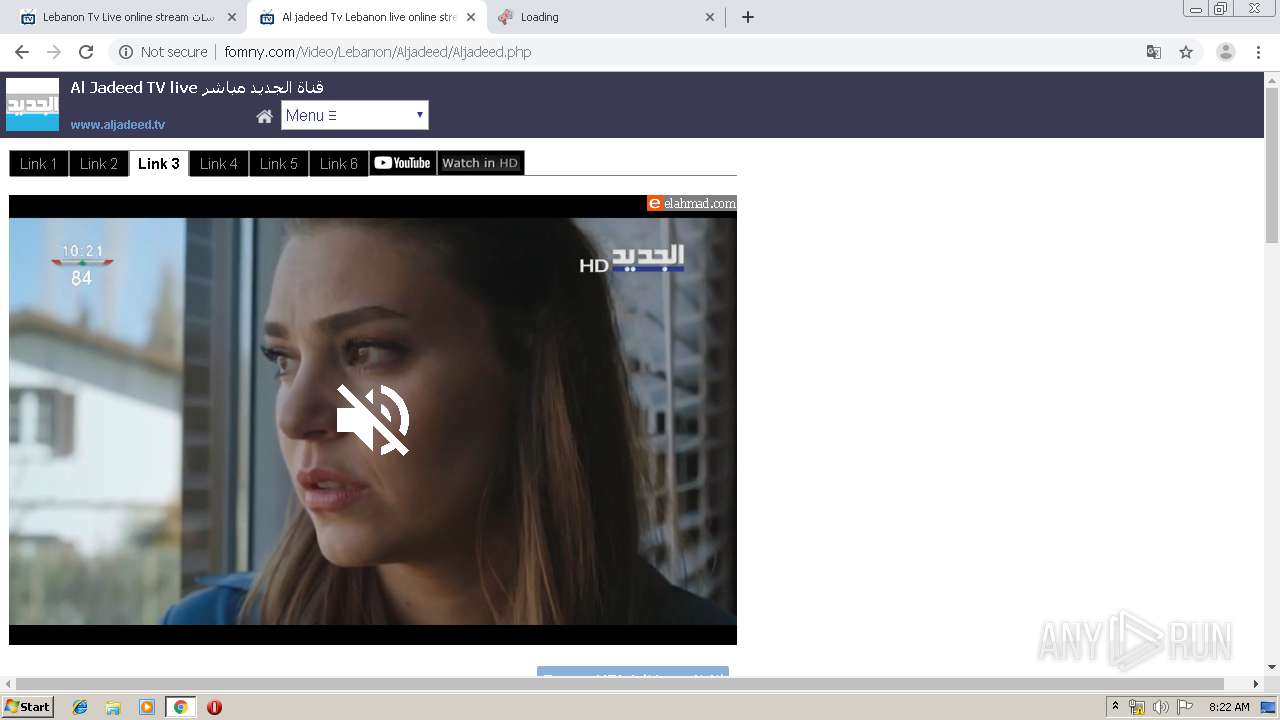Open the home icon beside the Menu dropdown
The height and width of the screenshot is (720, 1280).
point(264,116)
